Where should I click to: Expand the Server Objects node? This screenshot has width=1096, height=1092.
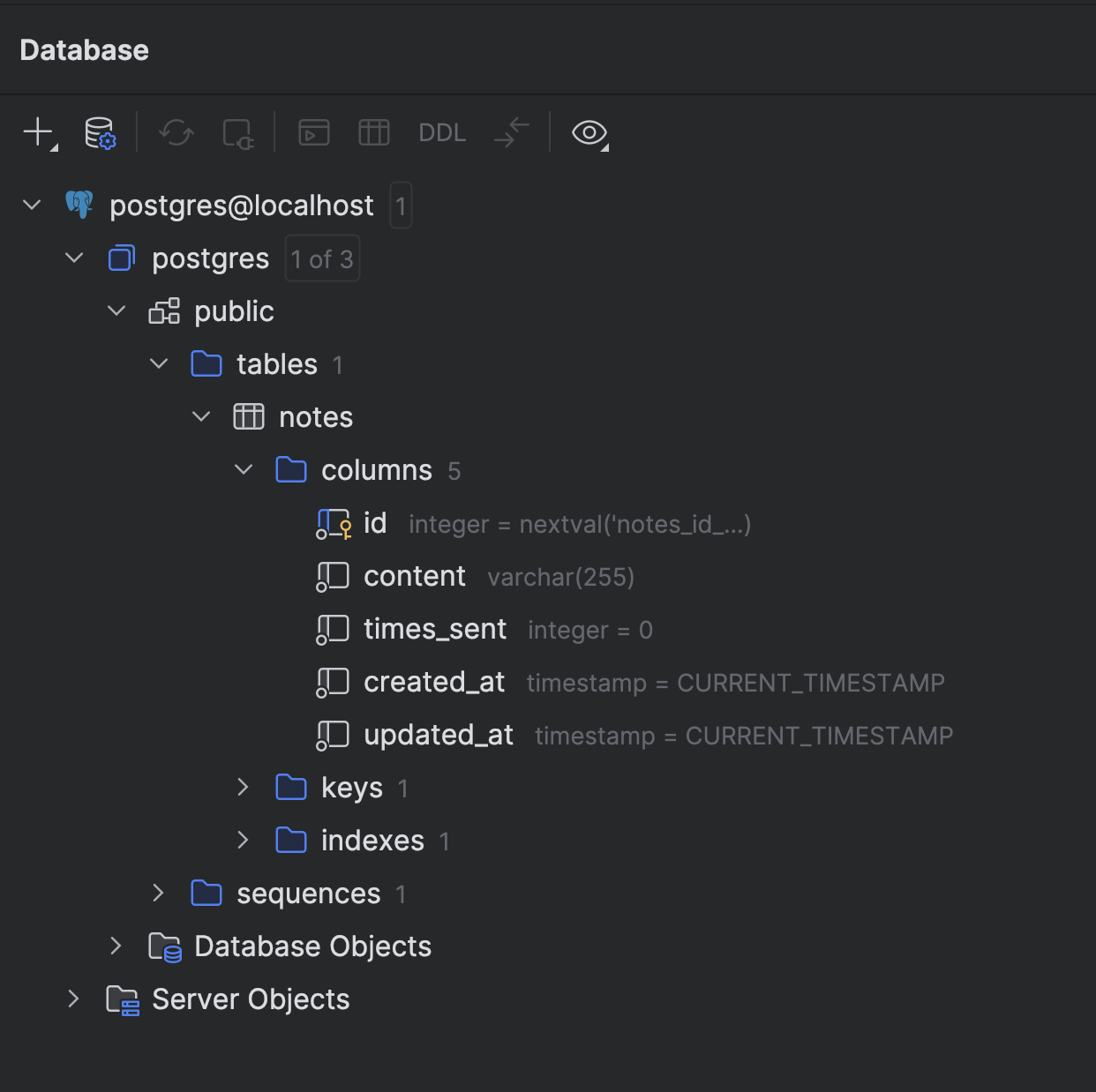coord(73,999)
